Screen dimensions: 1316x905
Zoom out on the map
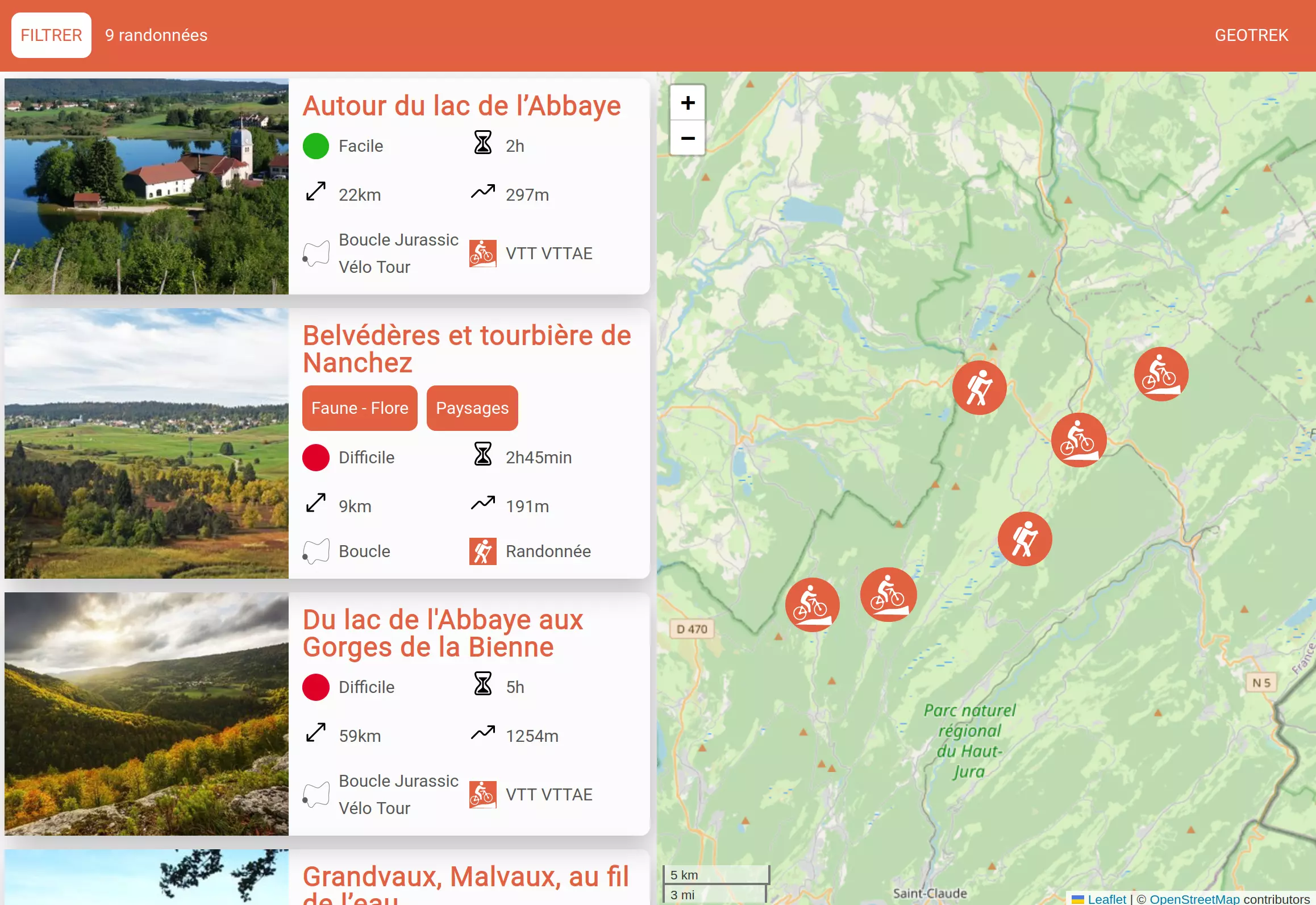688,138
